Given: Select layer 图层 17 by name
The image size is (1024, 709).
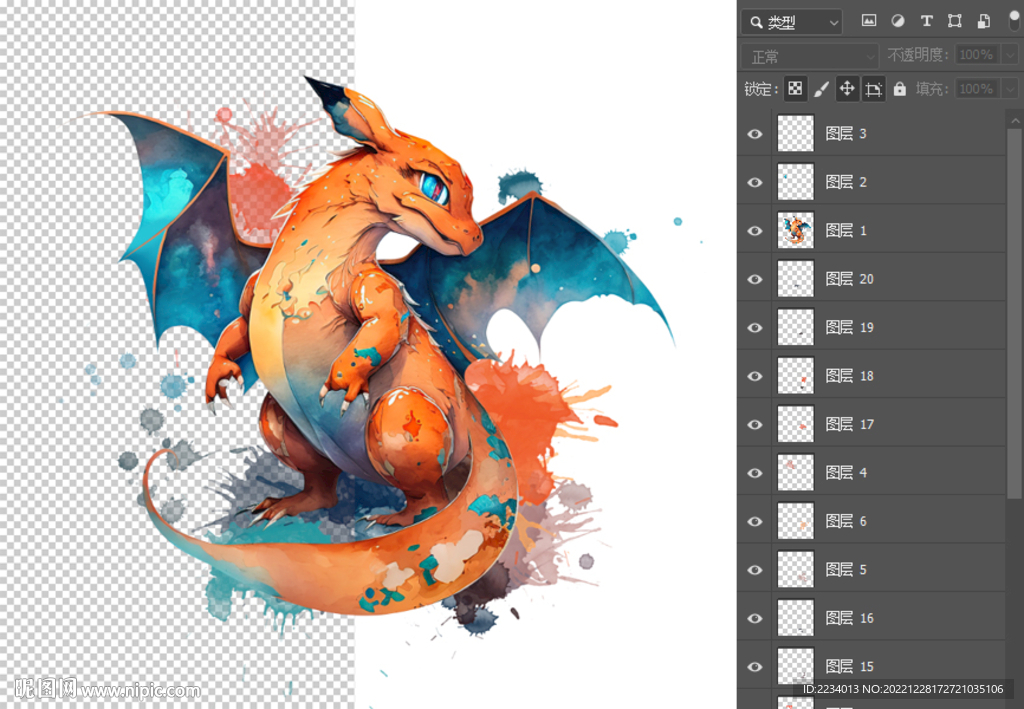Looking at the screenshot, I should tap(849, 424).
